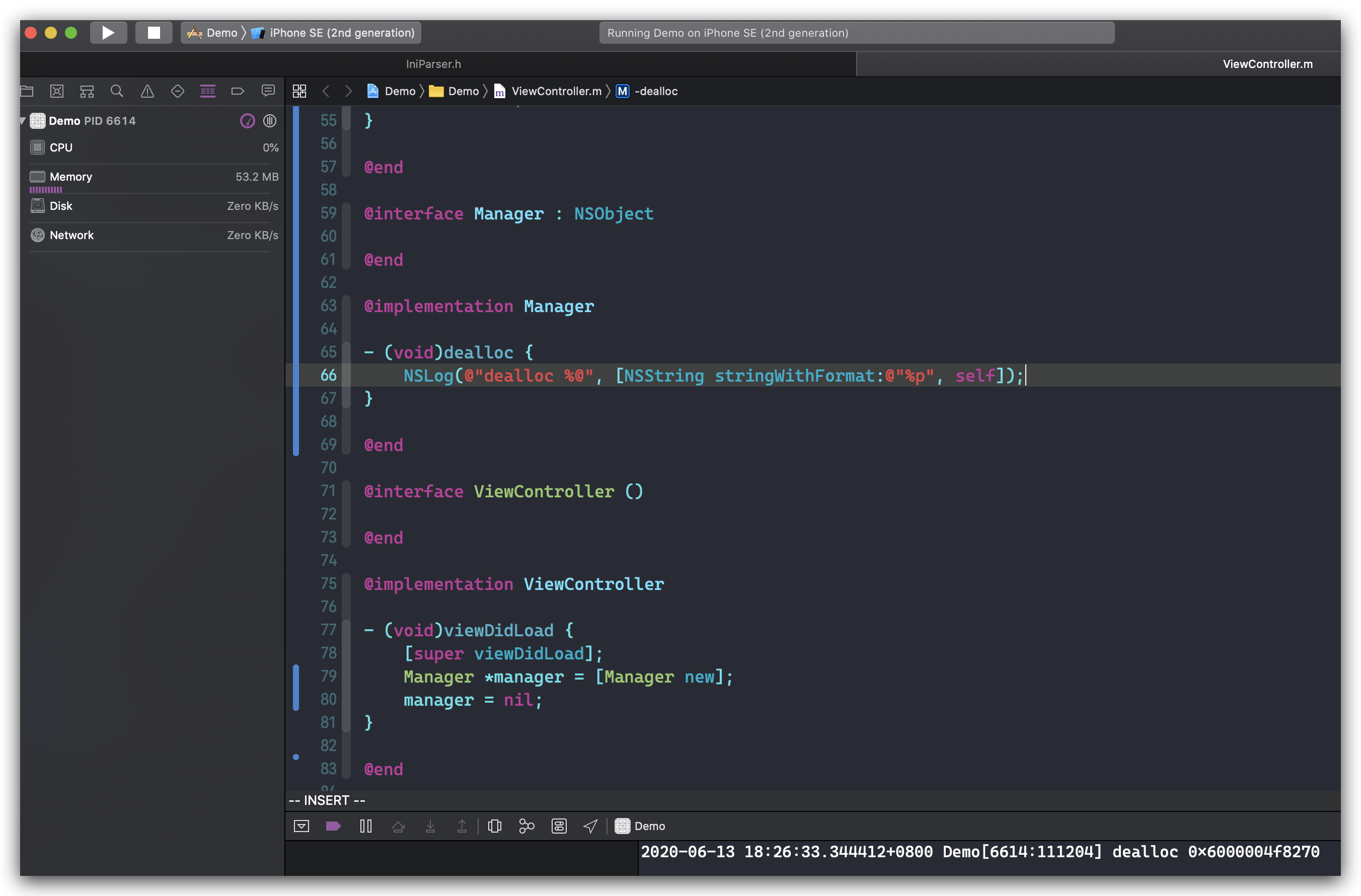Open the iPhone SE device destination dropdown
The image size is (1361, 896).
[341, 33]
